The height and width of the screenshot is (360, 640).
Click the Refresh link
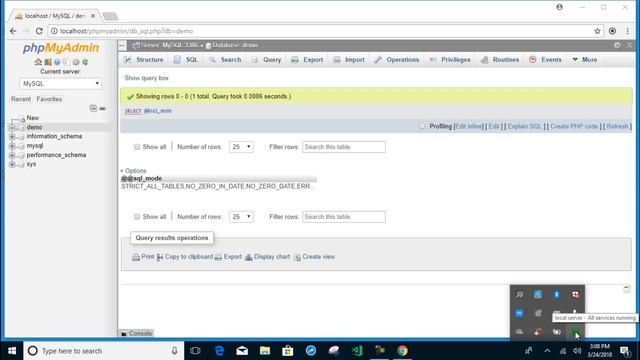[617, 127]
